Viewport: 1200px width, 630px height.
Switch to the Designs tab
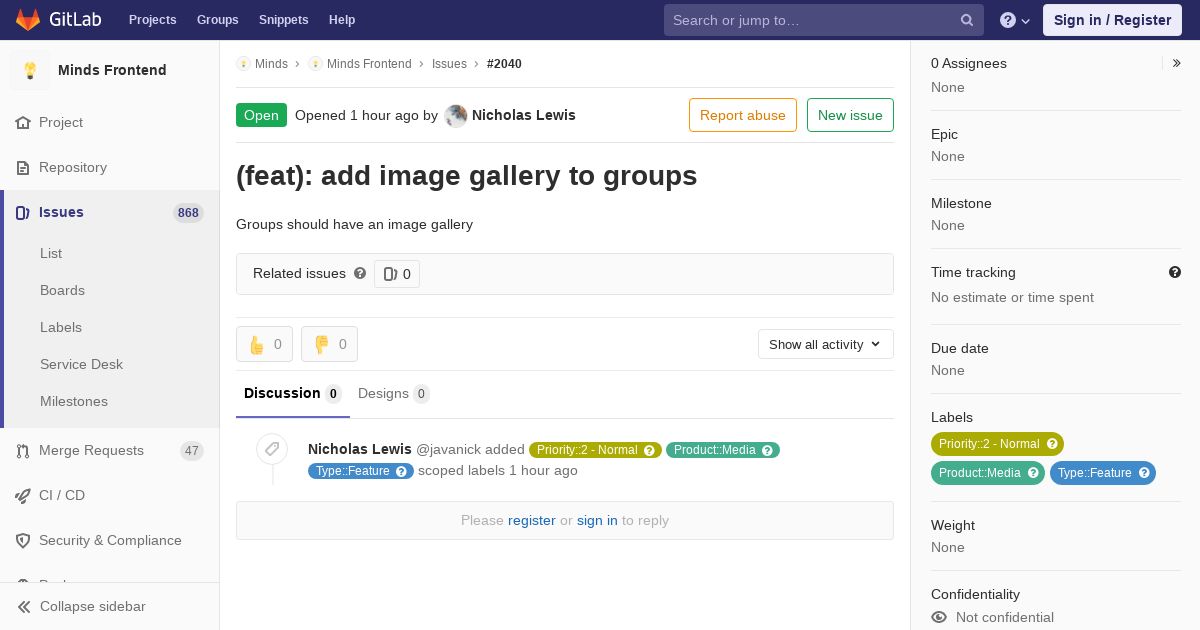pos(394,394)
